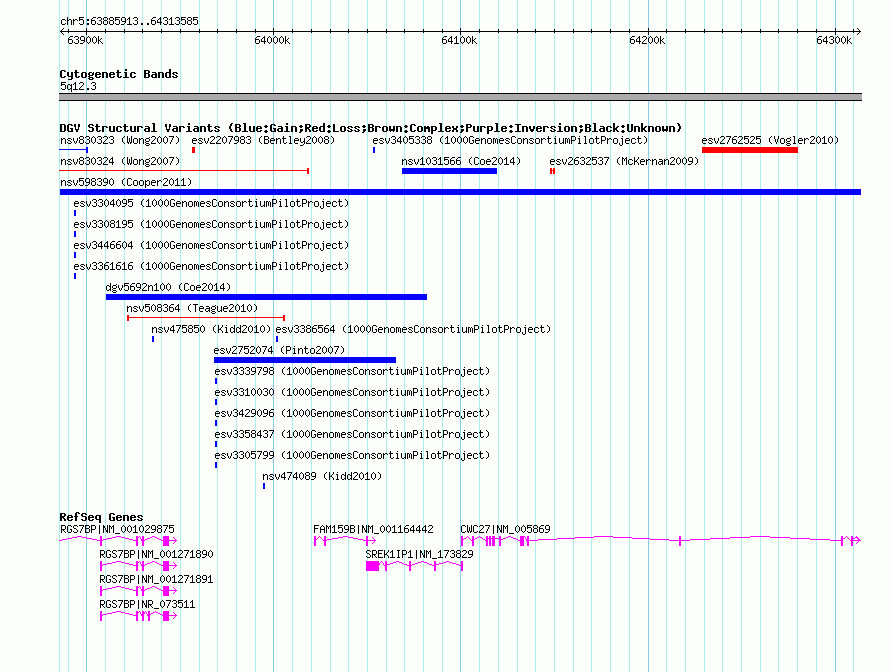Click the esv3358437 variant label

pyautogui.click(x=352, y=434)
